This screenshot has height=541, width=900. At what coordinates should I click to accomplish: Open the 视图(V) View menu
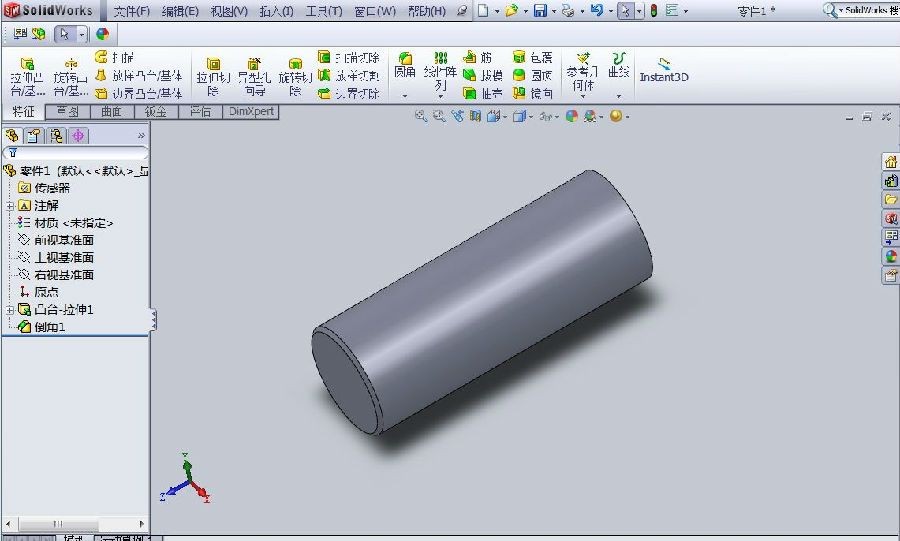pyautogui.click(x=229, y=11)
